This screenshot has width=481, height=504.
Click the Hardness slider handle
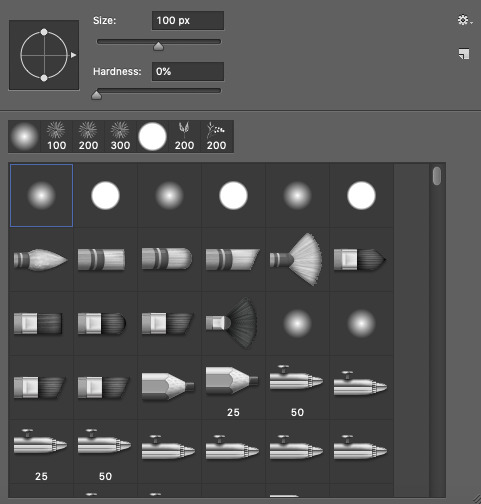pyautogui.click(x=96, y=95)
